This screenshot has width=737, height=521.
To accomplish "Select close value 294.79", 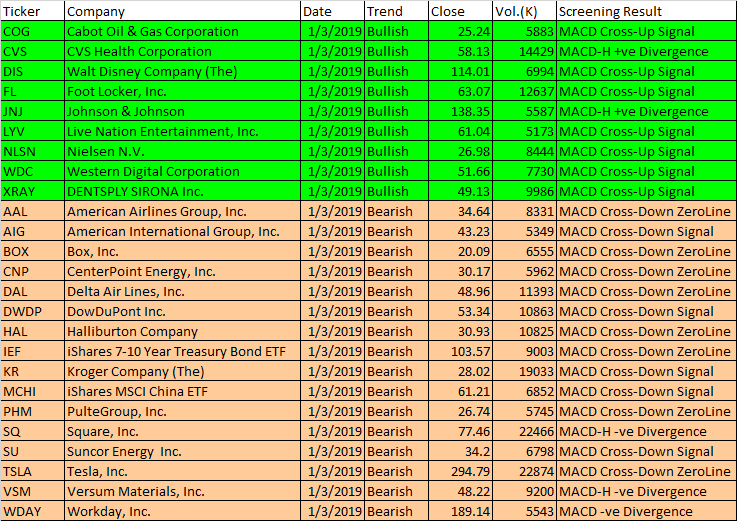I will pyautogui.click(x=460, y=471).
